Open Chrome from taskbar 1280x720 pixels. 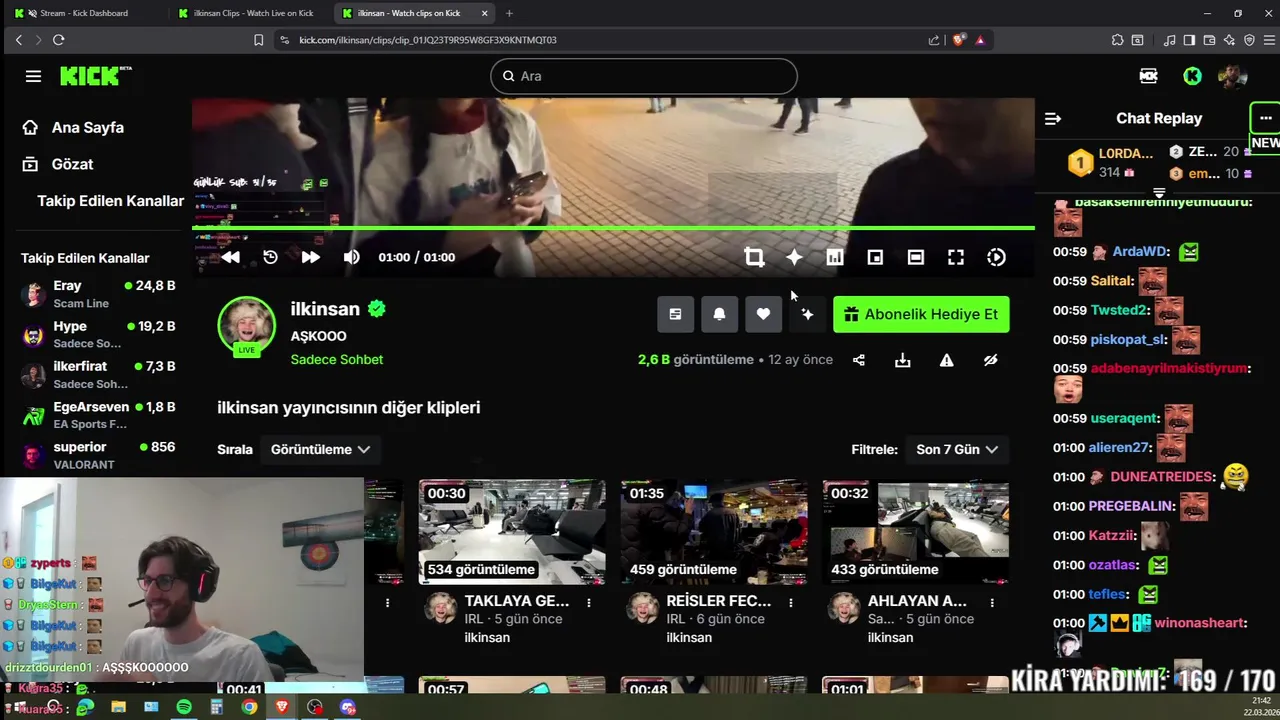(x=249, y=707)
